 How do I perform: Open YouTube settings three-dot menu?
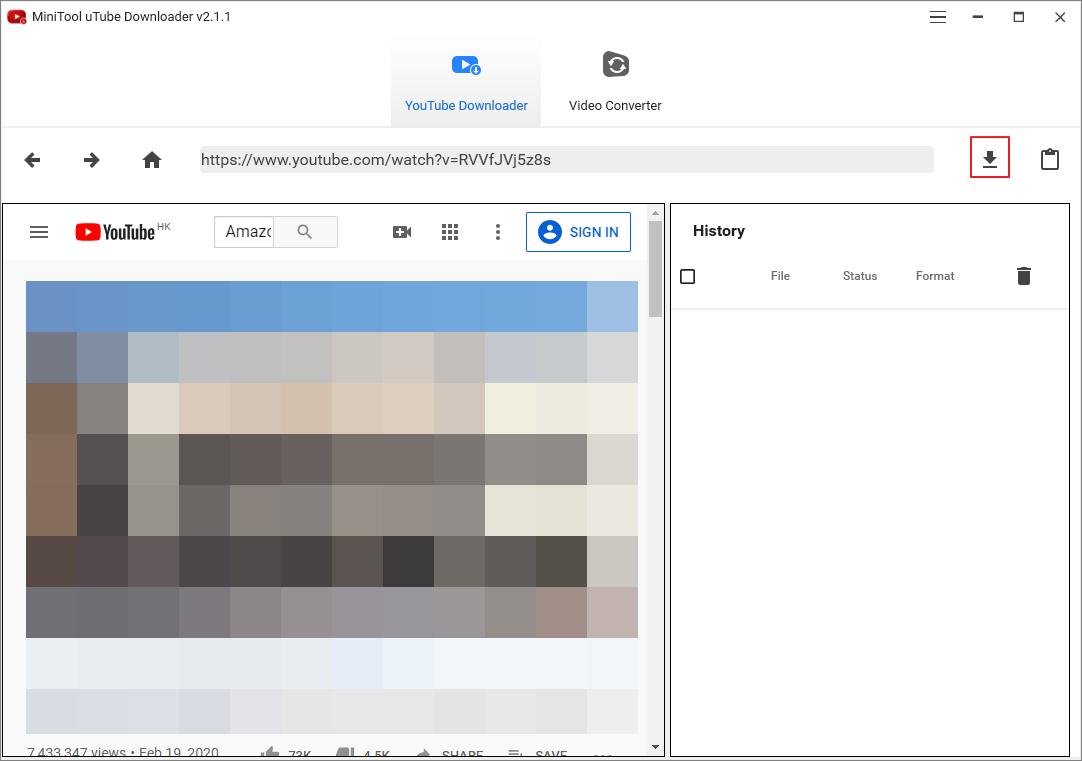[x=498, y=232]
